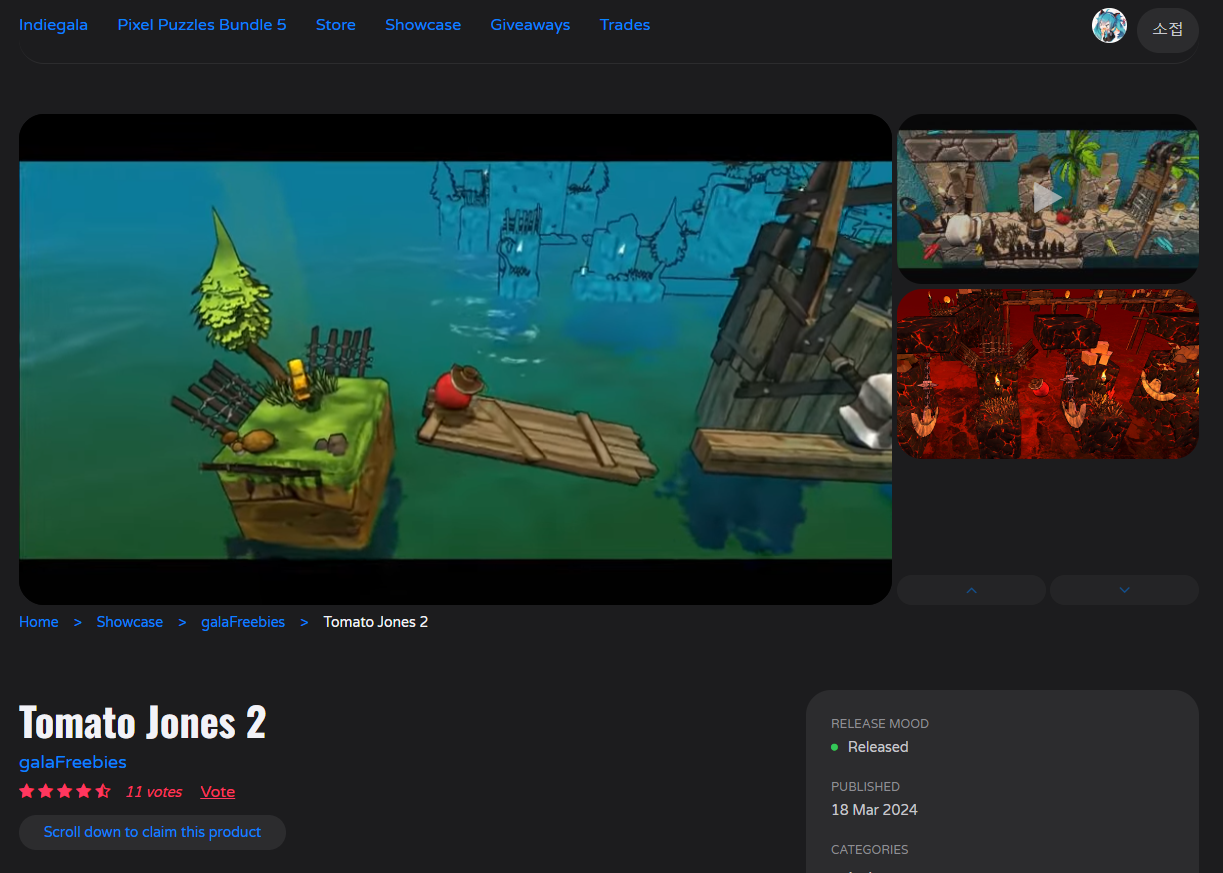
Task: Open the Indiegala home menu item
Action: [x=53, y=25]
